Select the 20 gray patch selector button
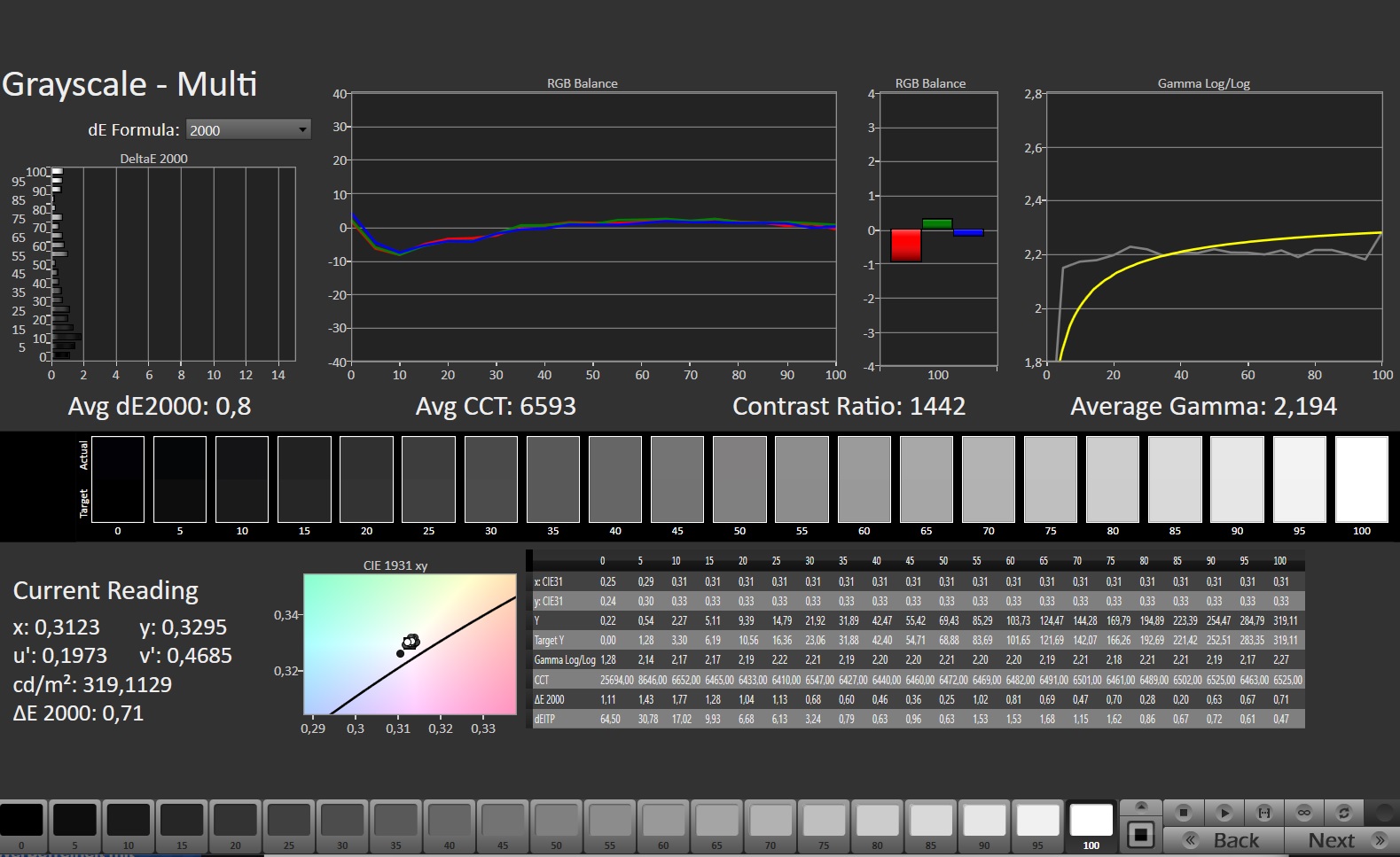Viewport: 1400px width, 857px height. click(235, 826)
